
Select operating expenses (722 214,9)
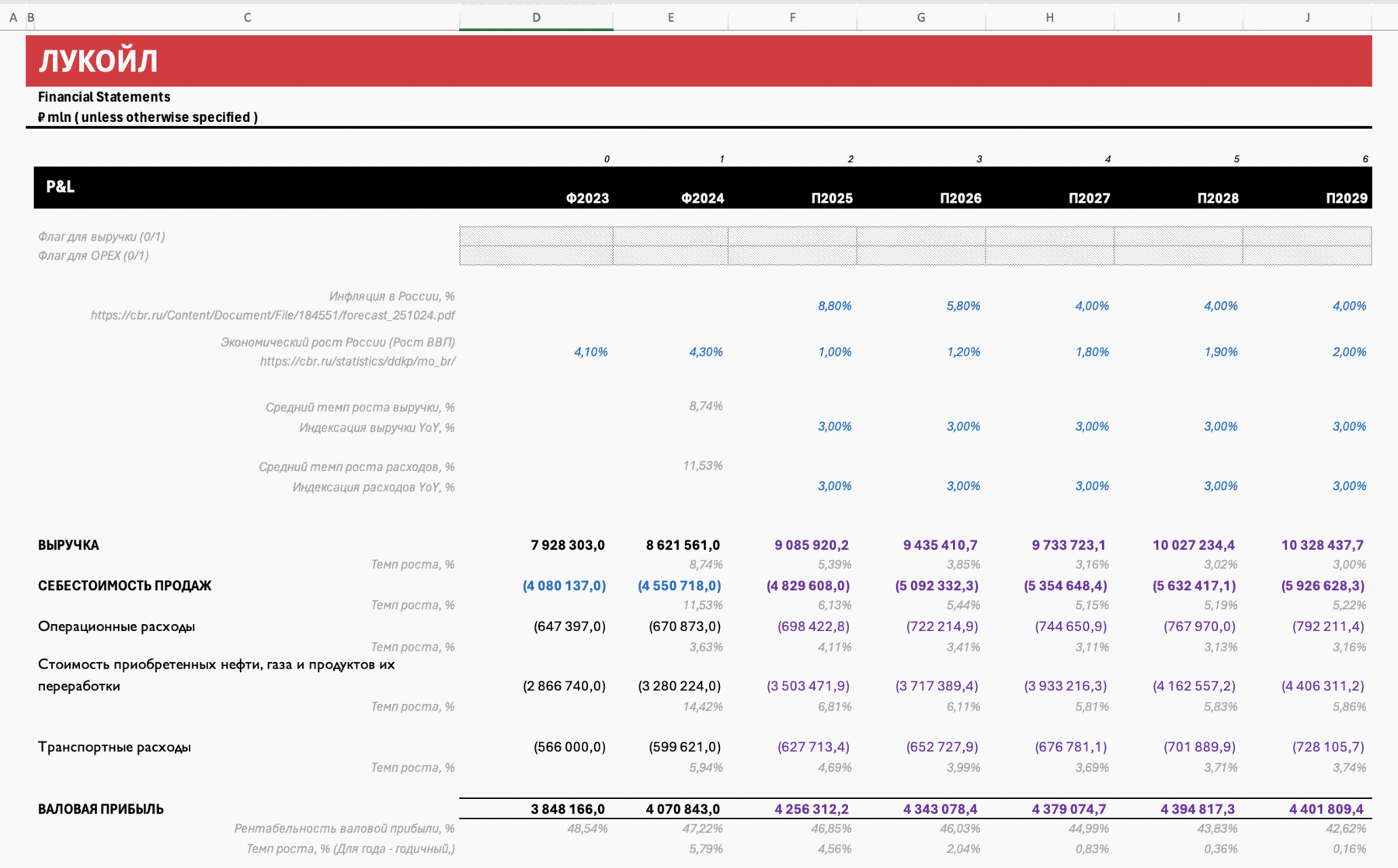(942, 627)
